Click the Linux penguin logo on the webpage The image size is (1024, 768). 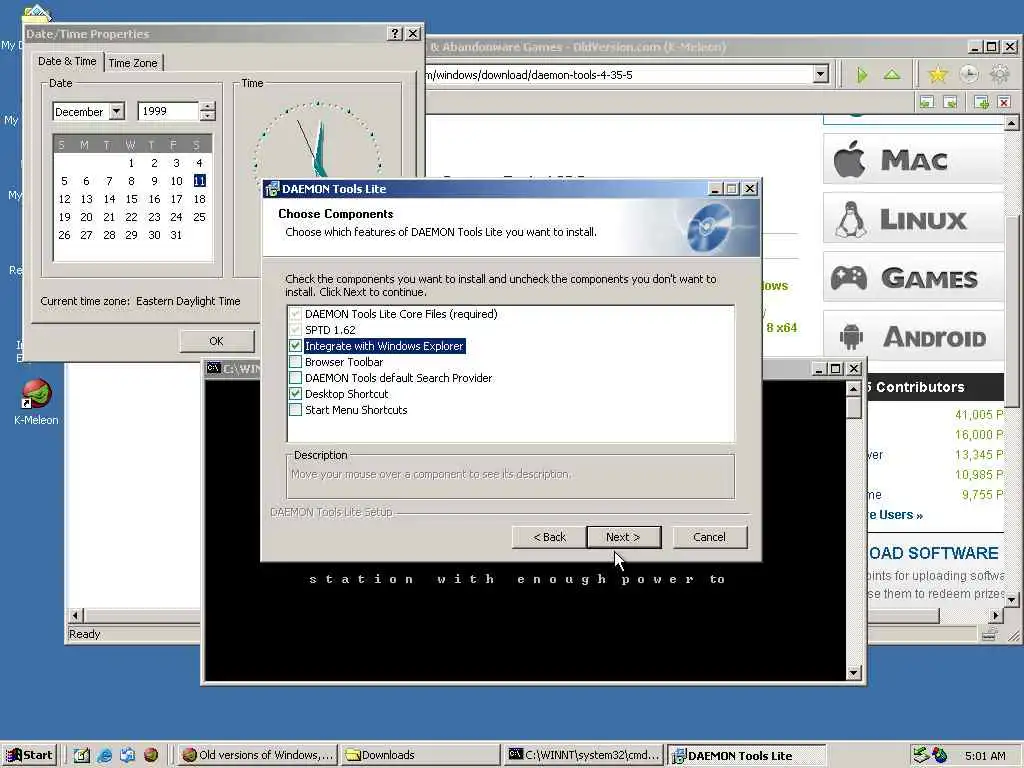coord(851,219)
